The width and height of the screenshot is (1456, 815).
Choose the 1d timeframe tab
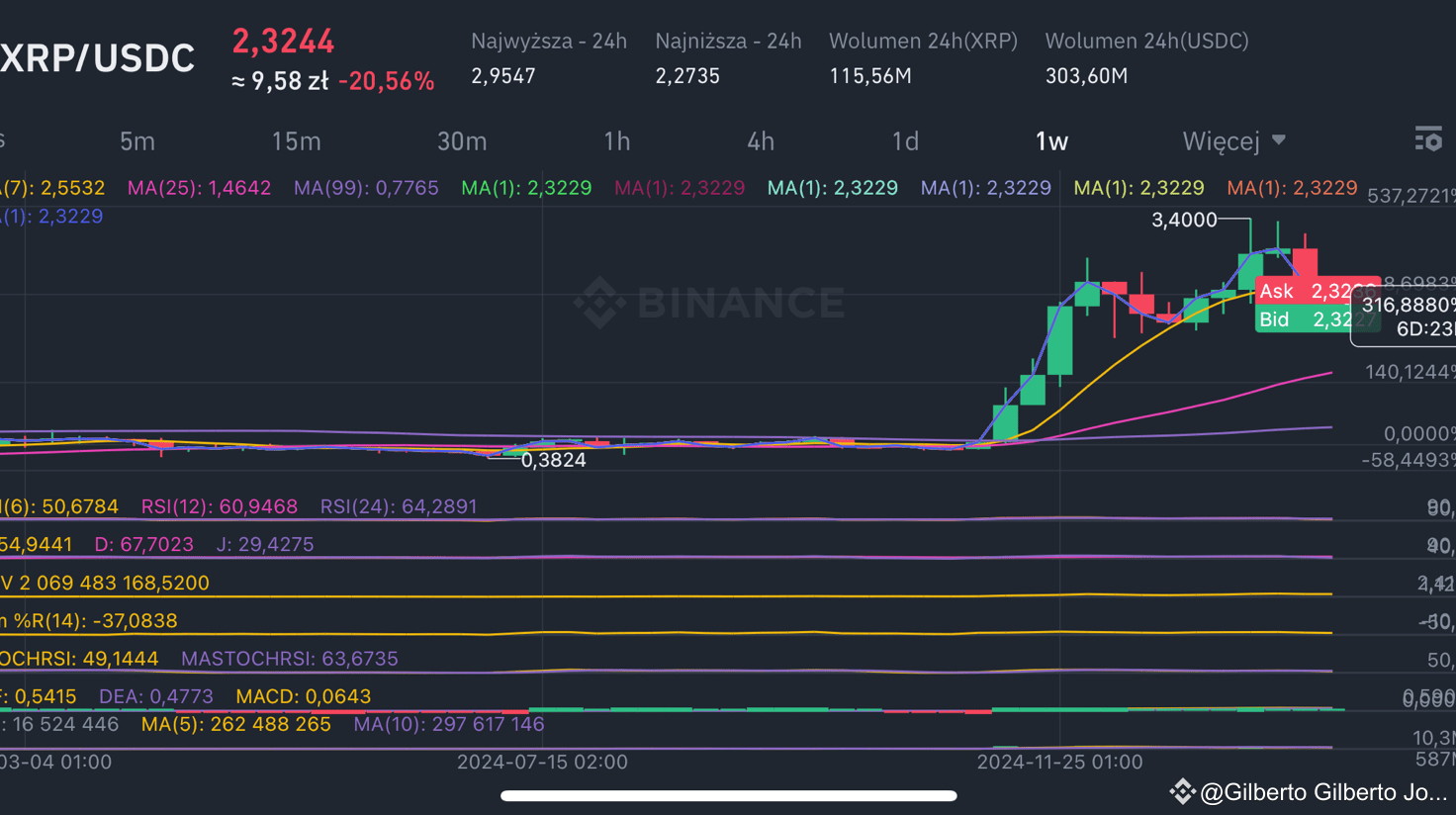pyautogui.click(x=905, y=141)
